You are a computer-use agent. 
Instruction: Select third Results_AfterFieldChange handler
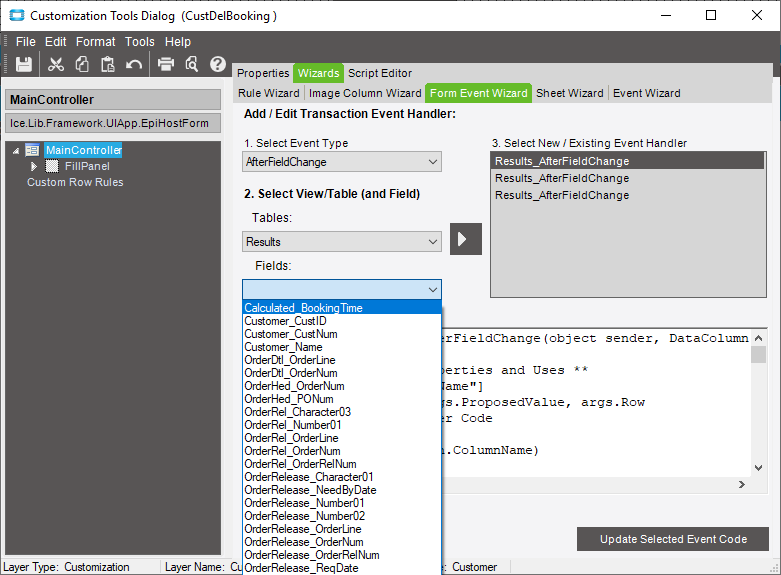point(628,195)
